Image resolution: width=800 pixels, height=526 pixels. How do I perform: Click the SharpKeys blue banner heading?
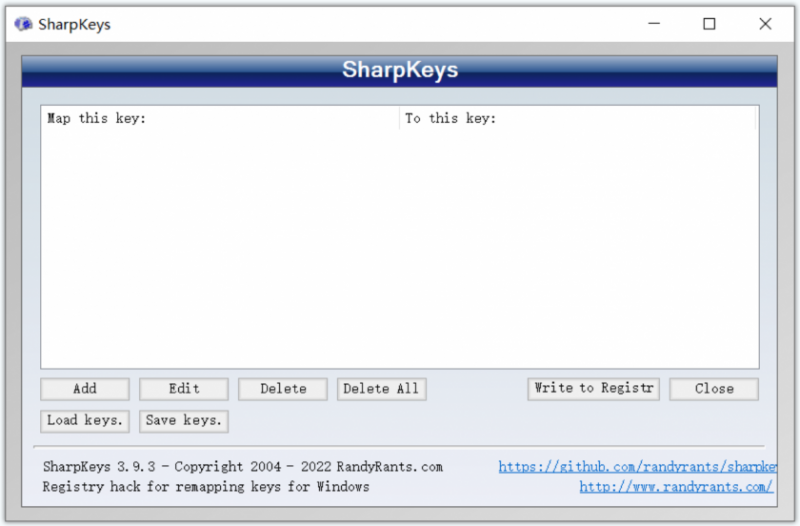pyautogui.click(x=400, y=70)
